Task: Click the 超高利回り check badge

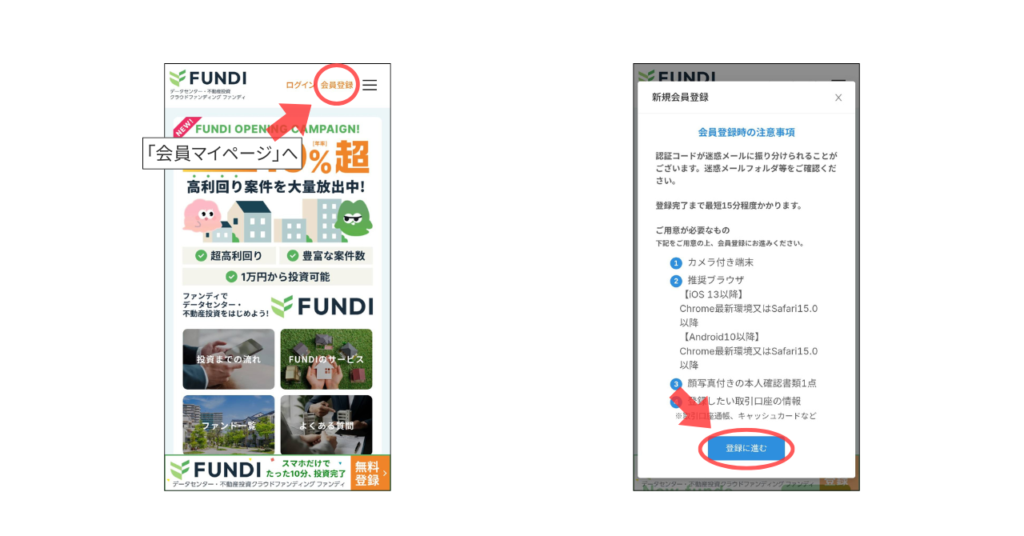Action: 229,256
